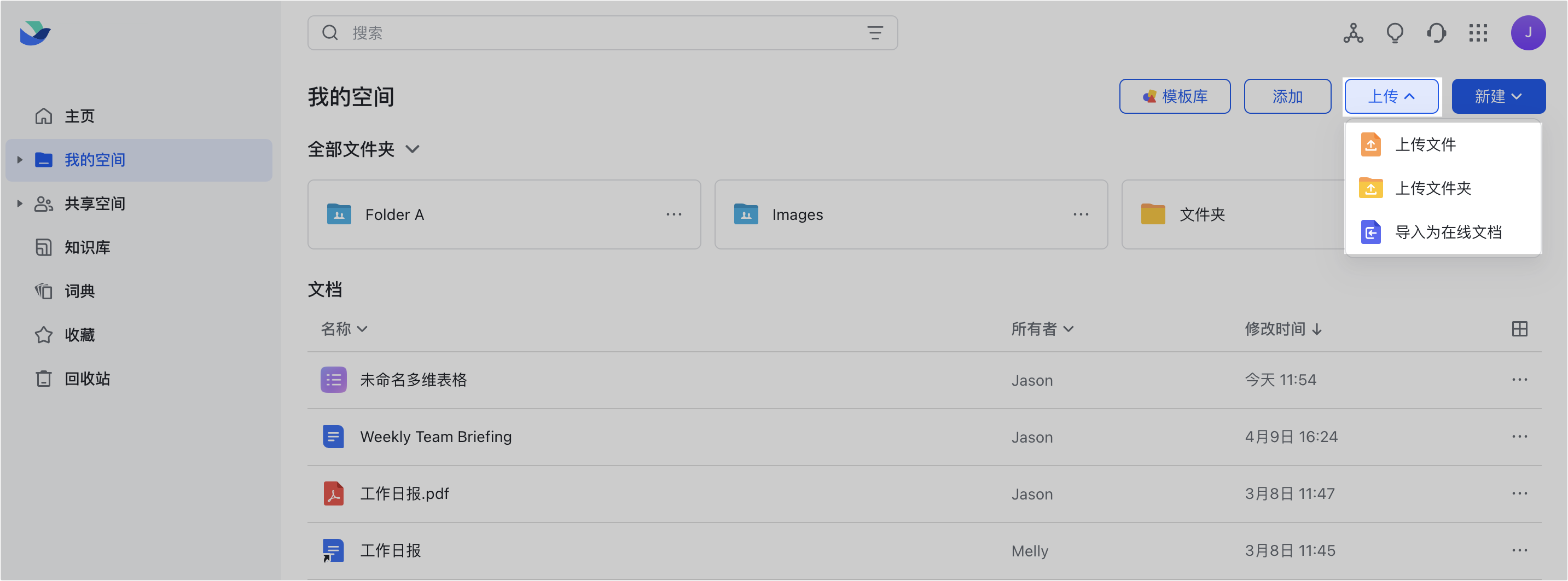Viewport: 1568px width, 581px height.
Task: Open the 新建 dropdown button
Action: 1498,96
